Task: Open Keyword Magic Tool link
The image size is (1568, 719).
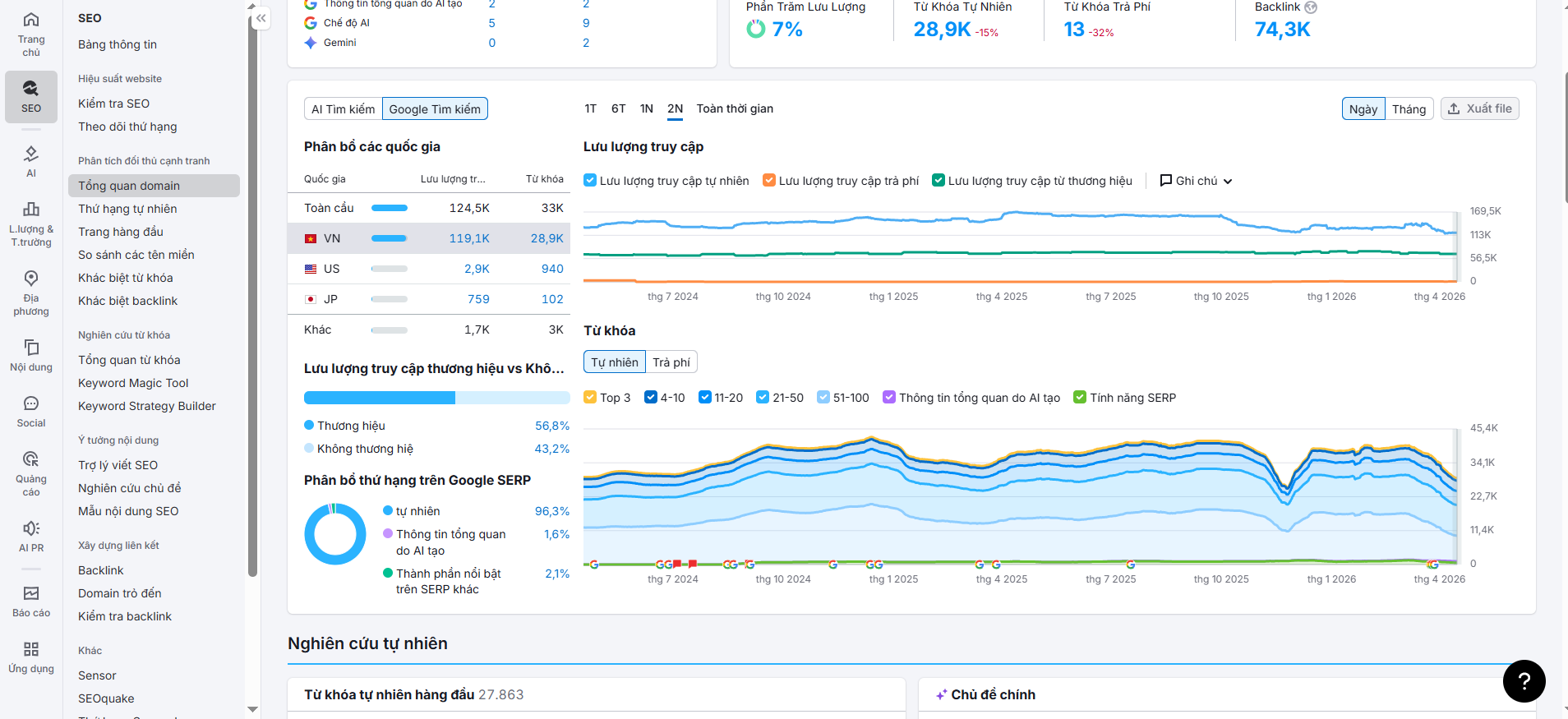Action: pos(133,383)
